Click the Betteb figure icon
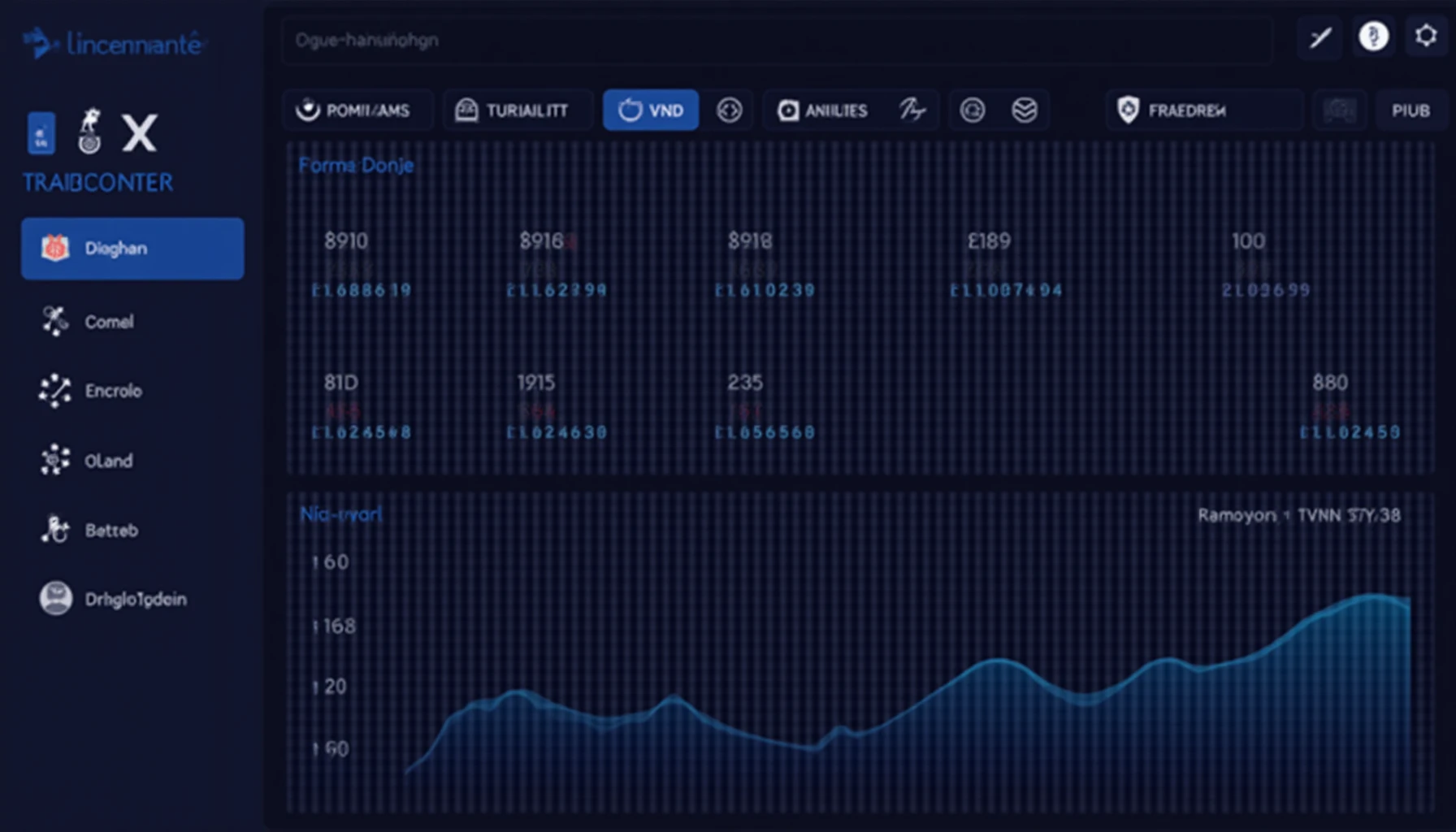 click(x=55, y=529)
